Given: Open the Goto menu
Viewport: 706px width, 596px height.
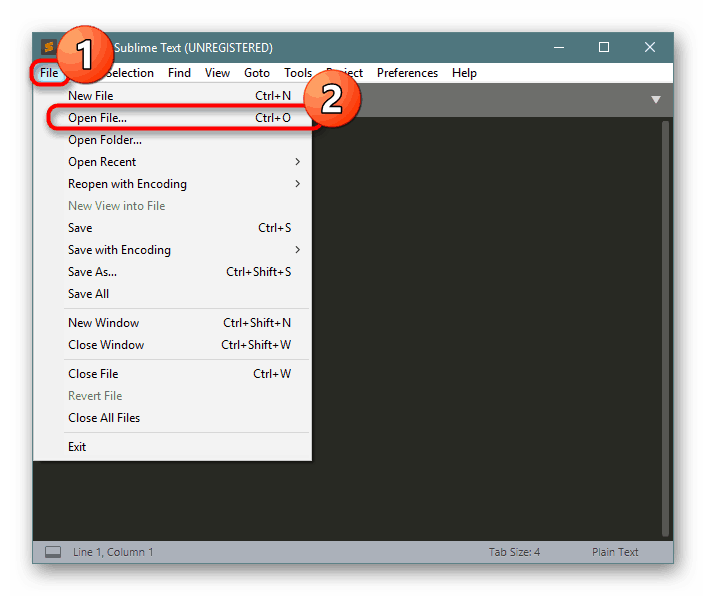Looking at the screenshot, I should pyautogui.click(x=257, y=73).
